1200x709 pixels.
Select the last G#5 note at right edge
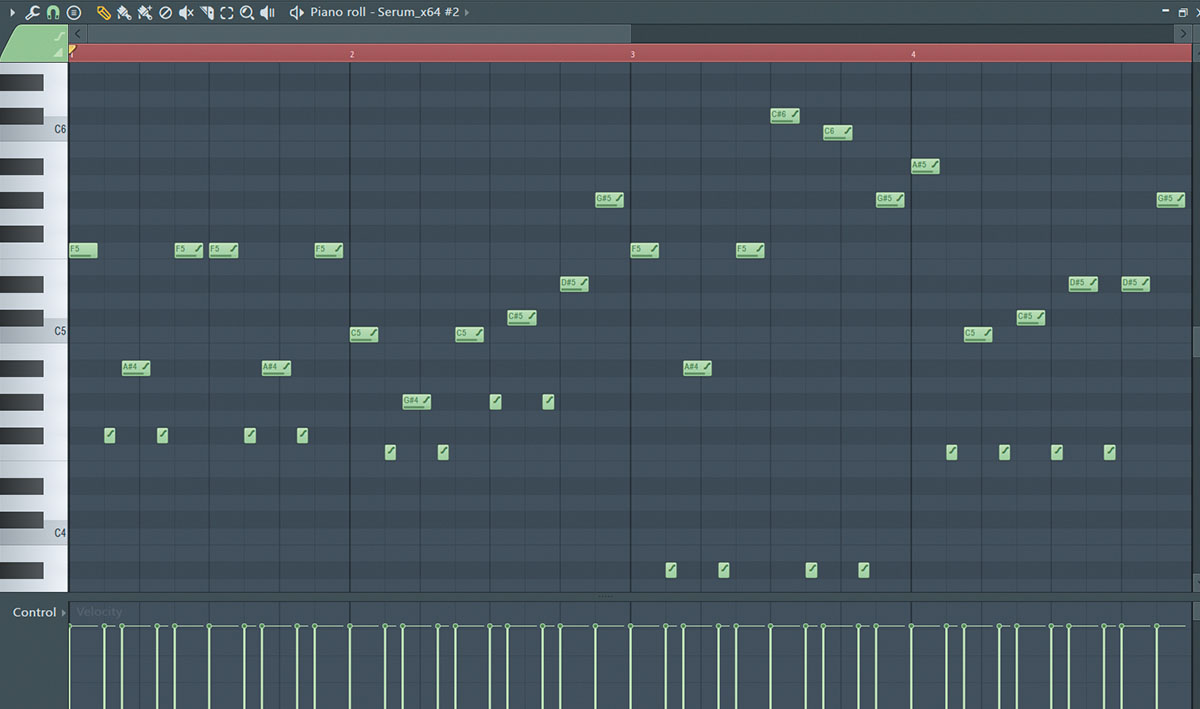click(1171, 199)
